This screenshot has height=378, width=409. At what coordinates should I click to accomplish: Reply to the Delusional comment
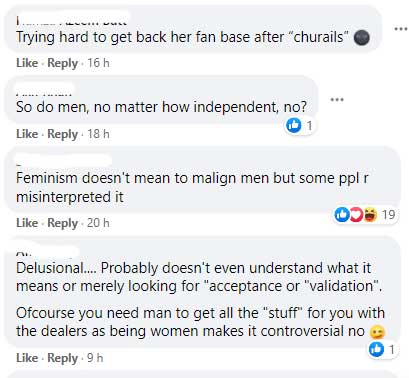click(63, 358)
